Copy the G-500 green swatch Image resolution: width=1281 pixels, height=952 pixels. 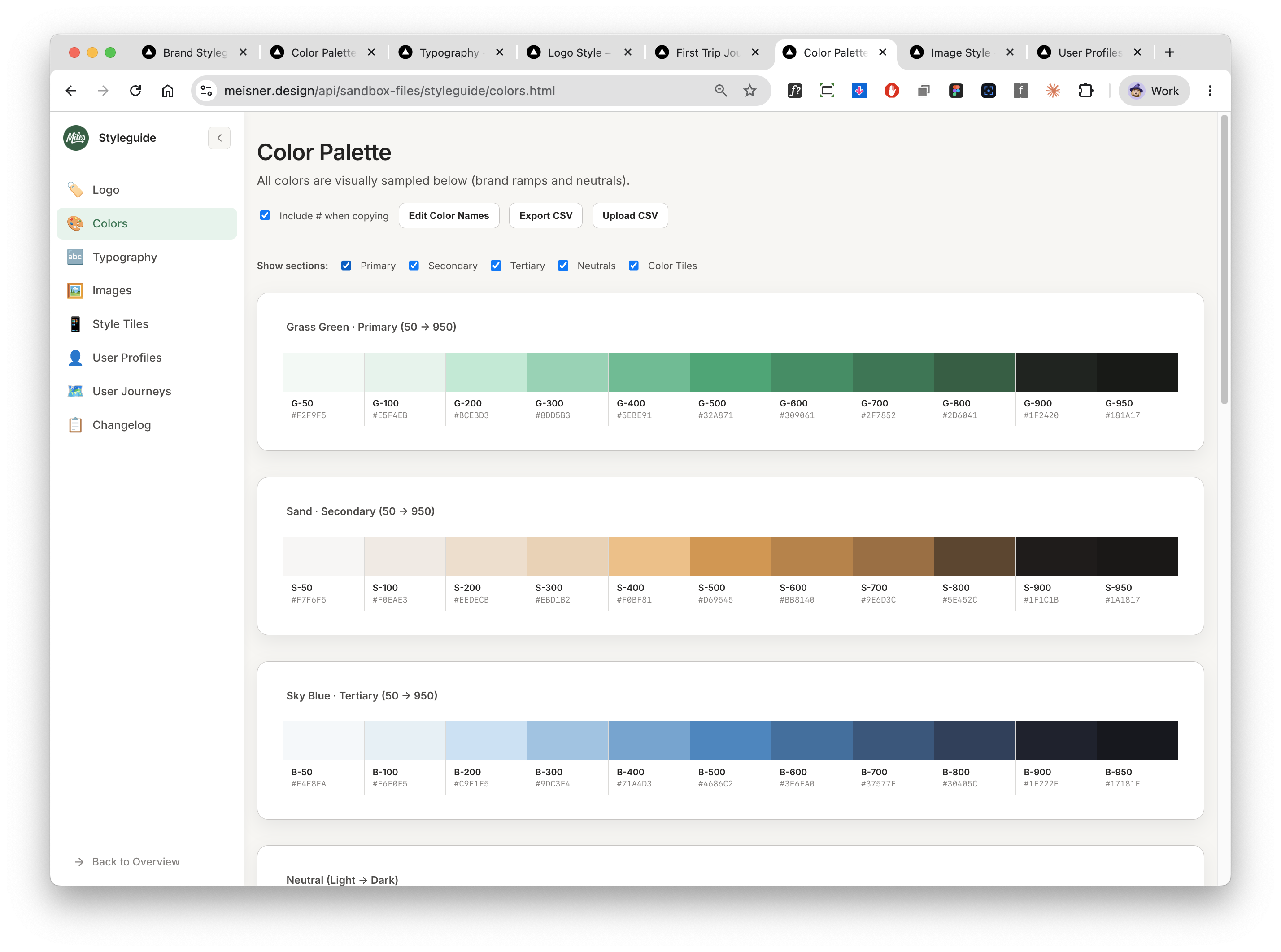[730, 372]
